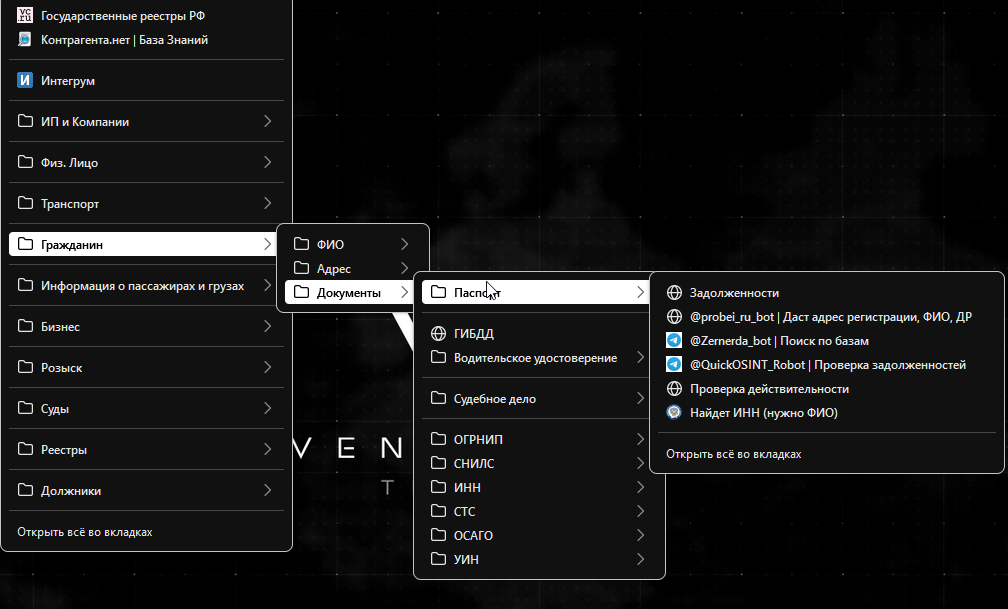Click the ГИБДД globe icon

pyautogui.click(x=438, y=333)
